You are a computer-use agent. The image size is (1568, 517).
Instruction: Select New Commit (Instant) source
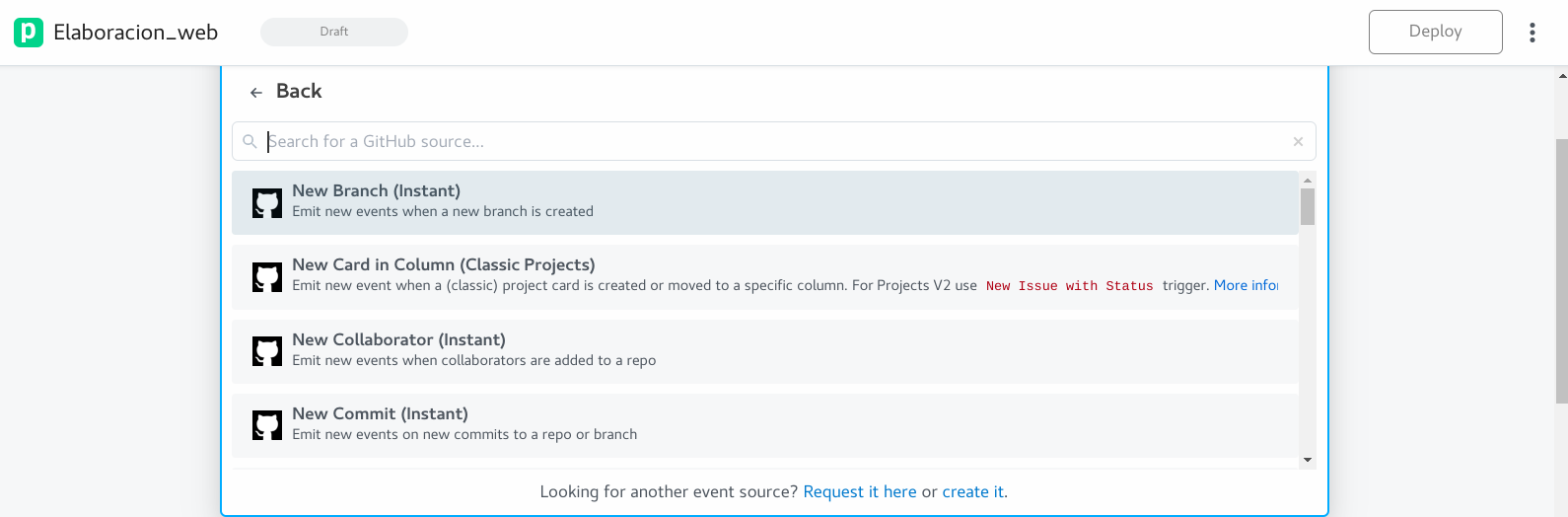coord(380,414)
